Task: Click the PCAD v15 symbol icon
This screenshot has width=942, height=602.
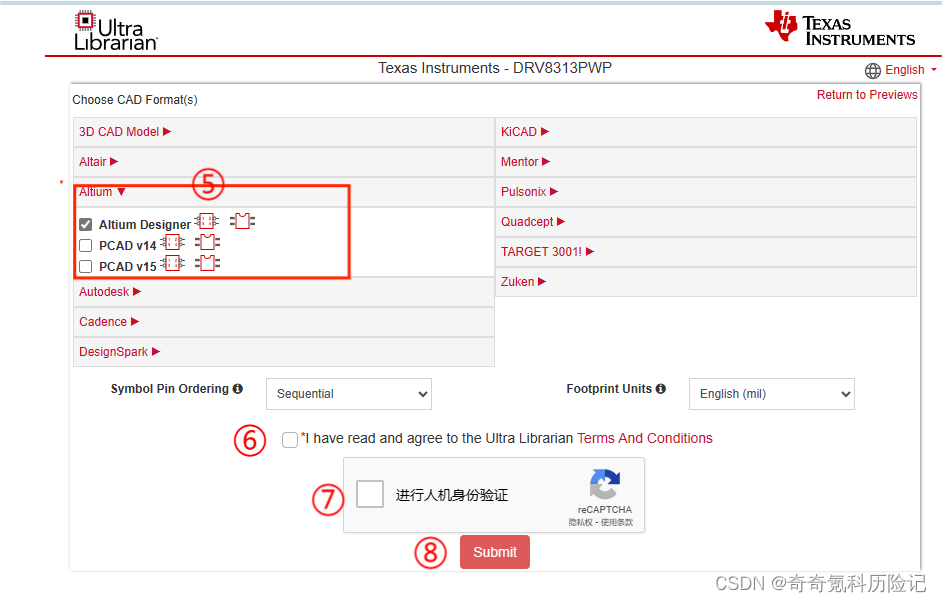Action: (x=172, y=263)
